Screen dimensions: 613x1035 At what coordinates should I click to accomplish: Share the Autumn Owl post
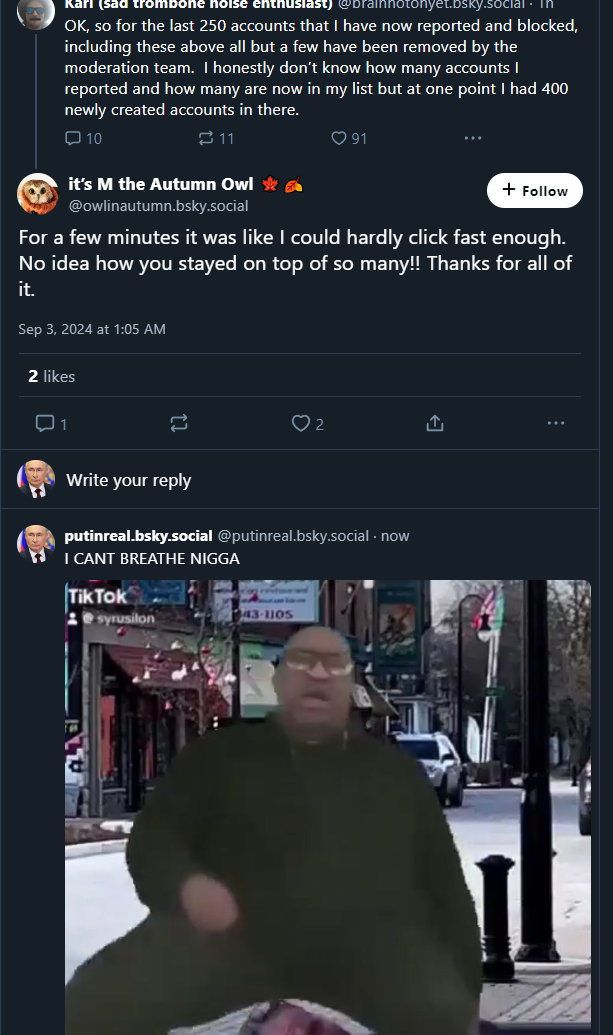pos(434,423)
